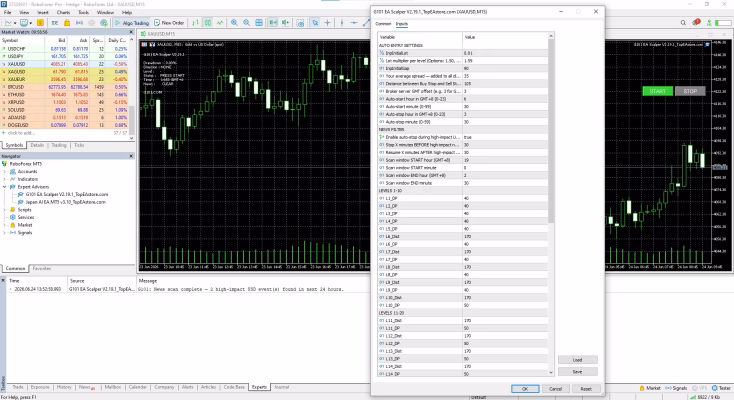Select candlestick chart mode icon

[207, 22]
